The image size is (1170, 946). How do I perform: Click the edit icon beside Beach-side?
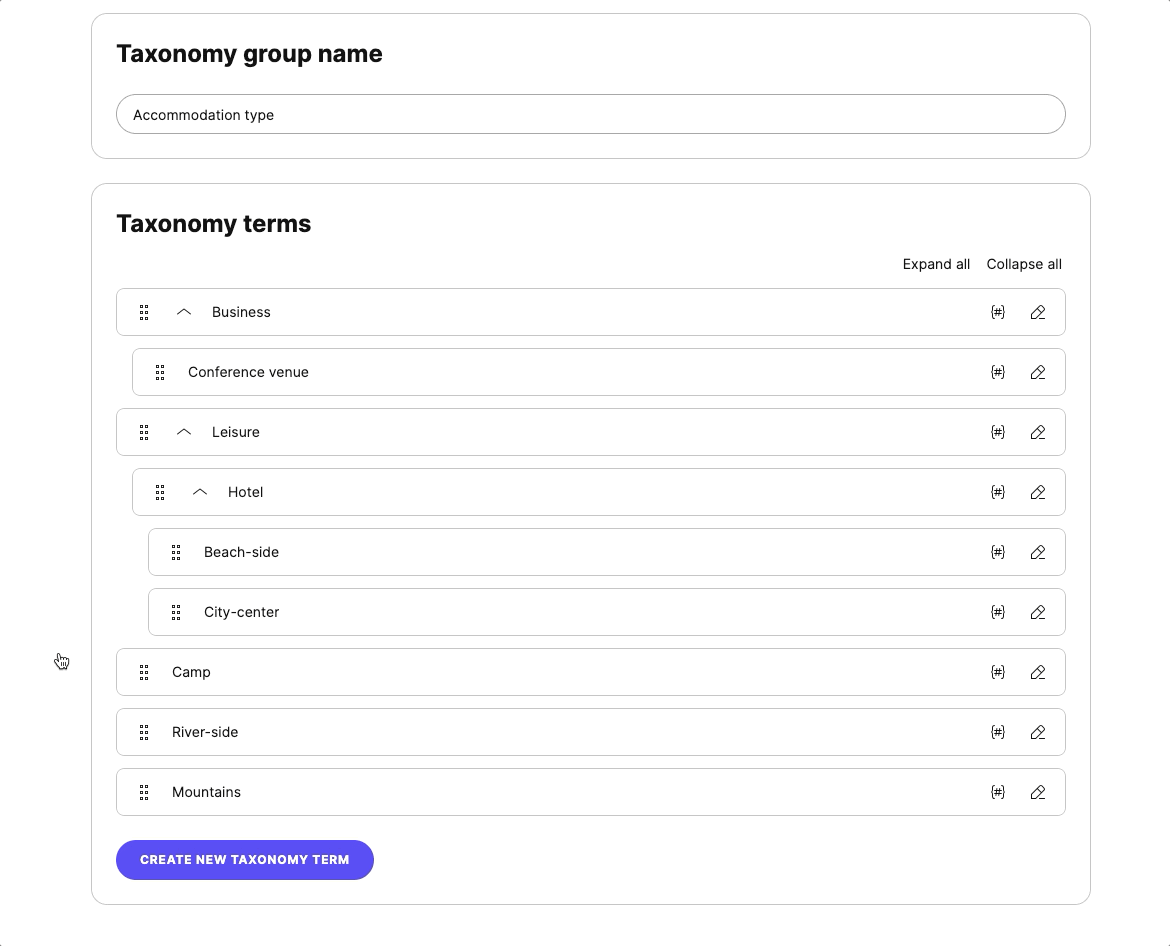(1037, 552)
